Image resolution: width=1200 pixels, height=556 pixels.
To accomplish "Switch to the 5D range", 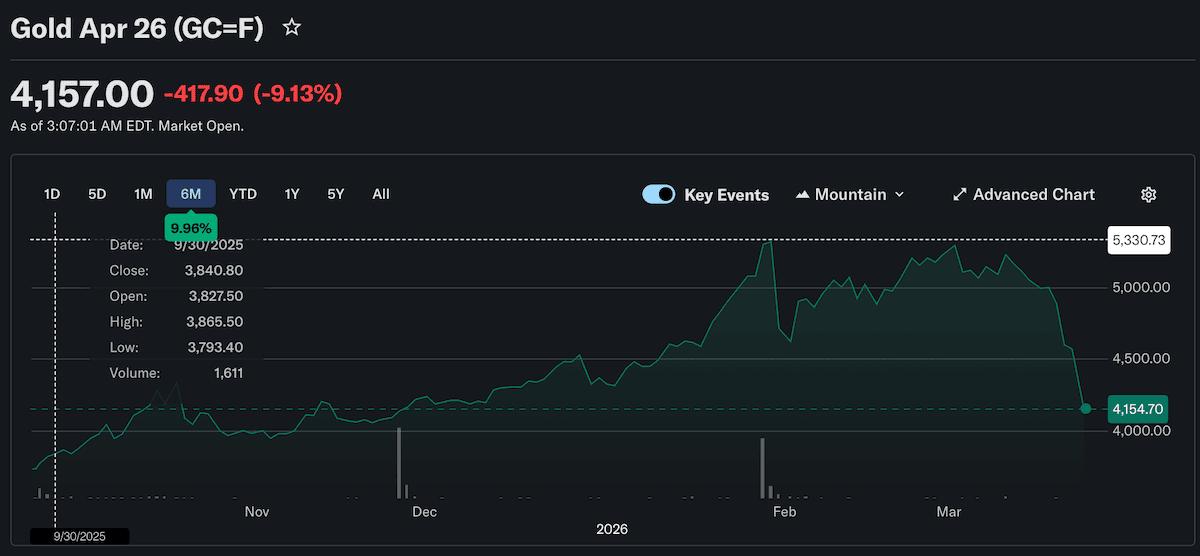I will click(97, 194).
